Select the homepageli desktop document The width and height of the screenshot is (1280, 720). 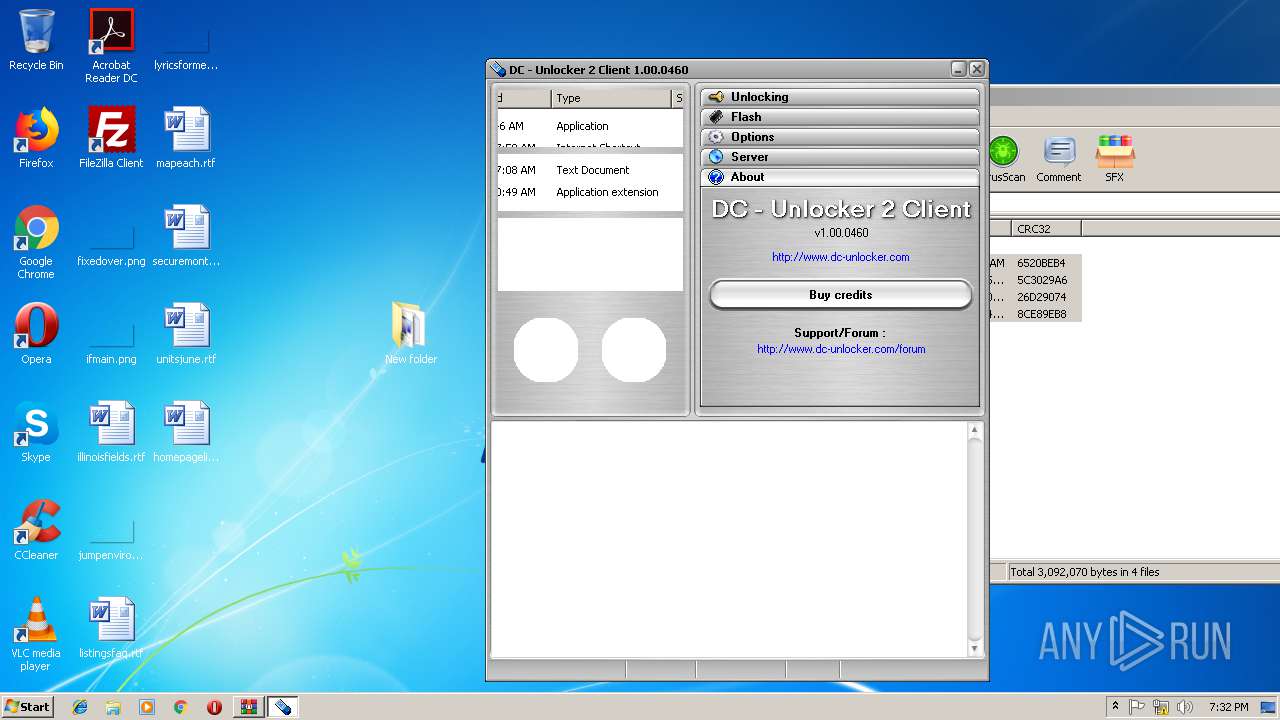tap(186, 432)
